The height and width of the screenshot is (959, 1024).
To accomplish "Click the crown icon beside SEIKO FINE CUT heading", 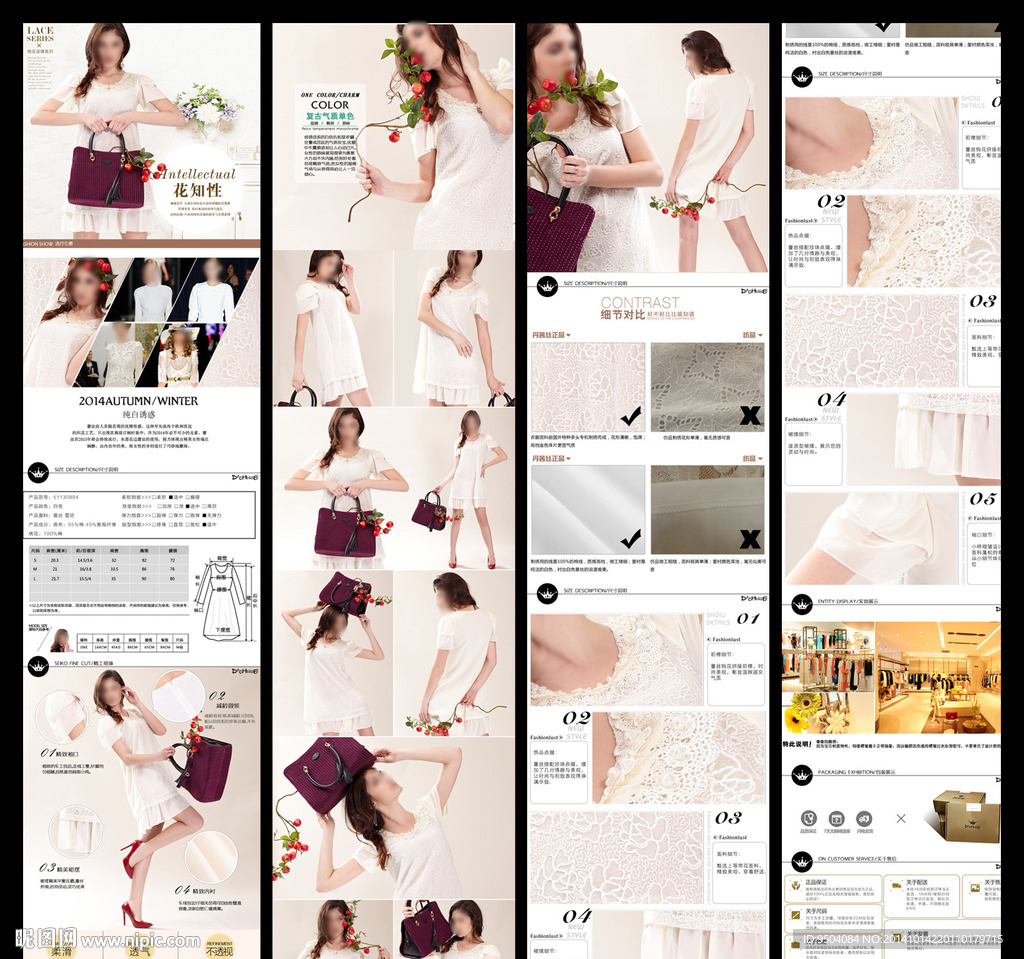I will (39, 666).
